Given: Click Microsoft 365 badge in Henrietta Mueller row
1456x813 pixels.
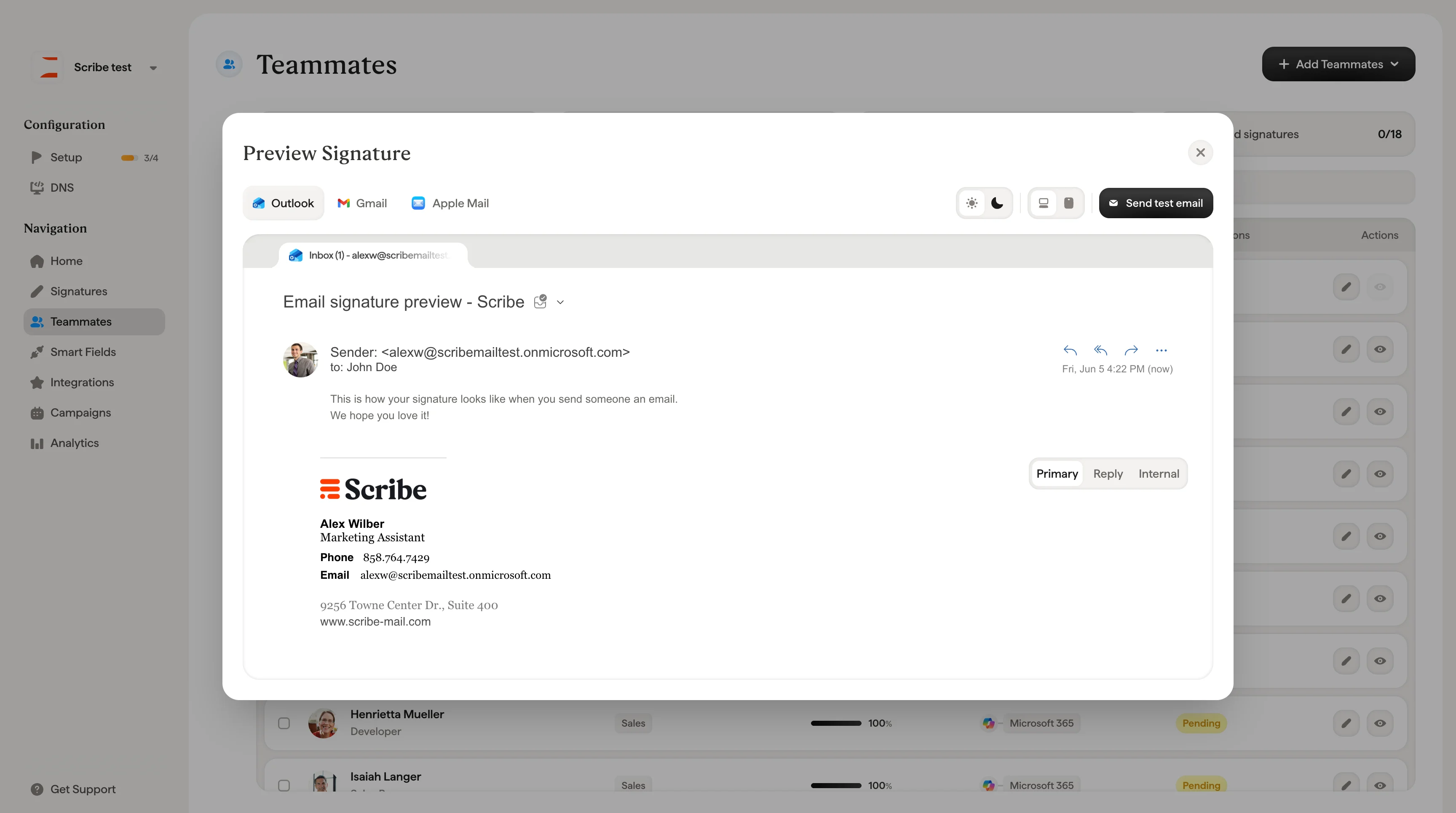Looking at the screenshot, I should 1041,723.
